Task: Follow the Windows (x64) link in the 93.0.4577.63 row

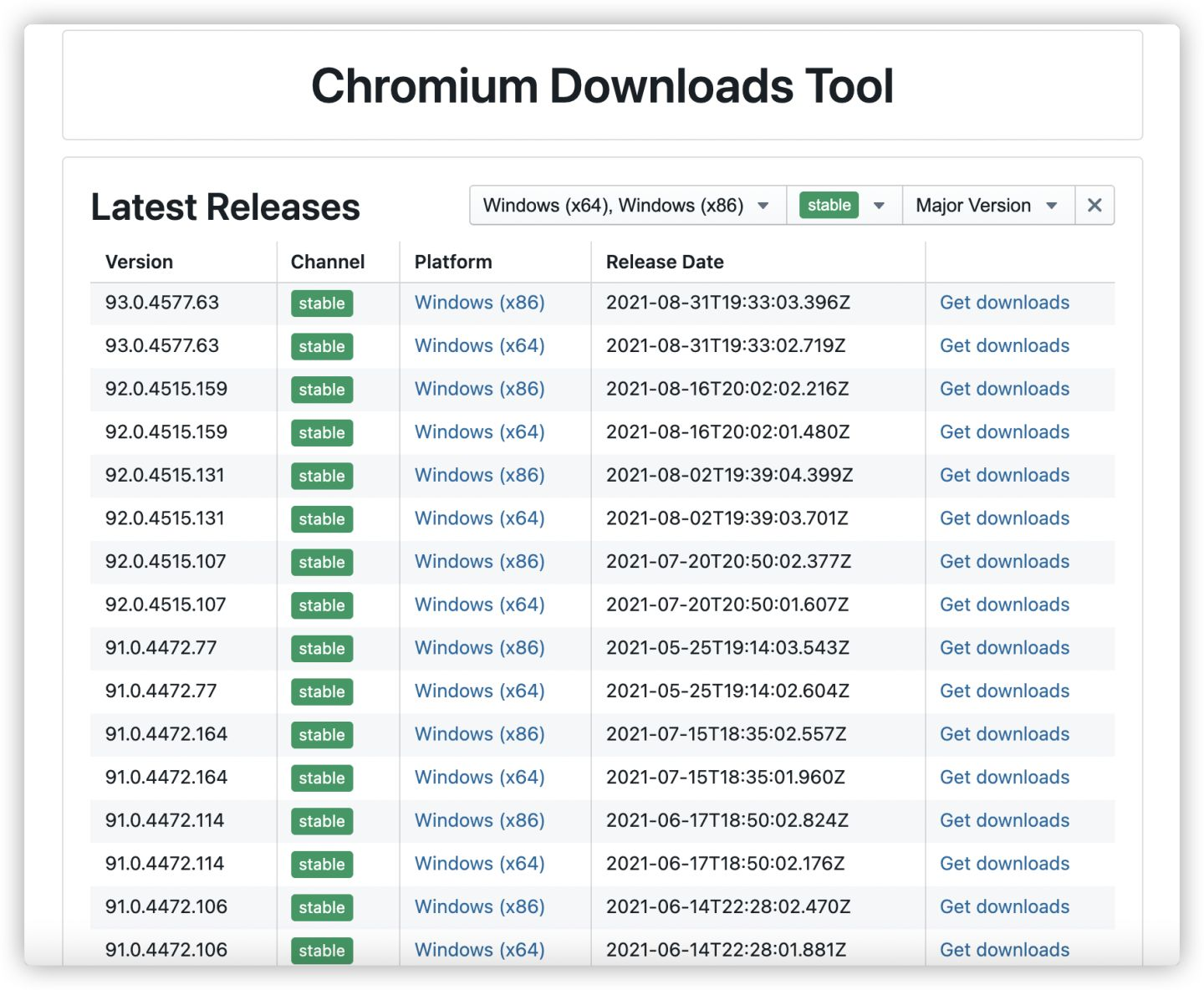Action: click(479, 346)
